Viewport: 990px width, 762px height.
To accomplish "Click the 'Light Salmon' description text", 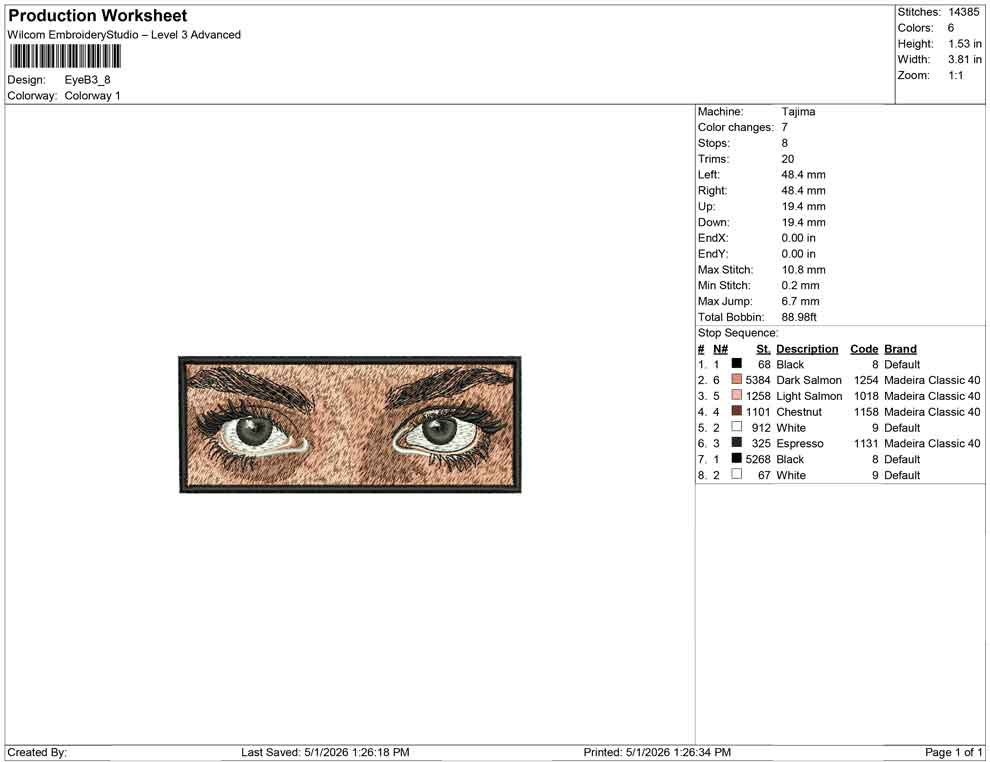I will click(x=809, y=396).
